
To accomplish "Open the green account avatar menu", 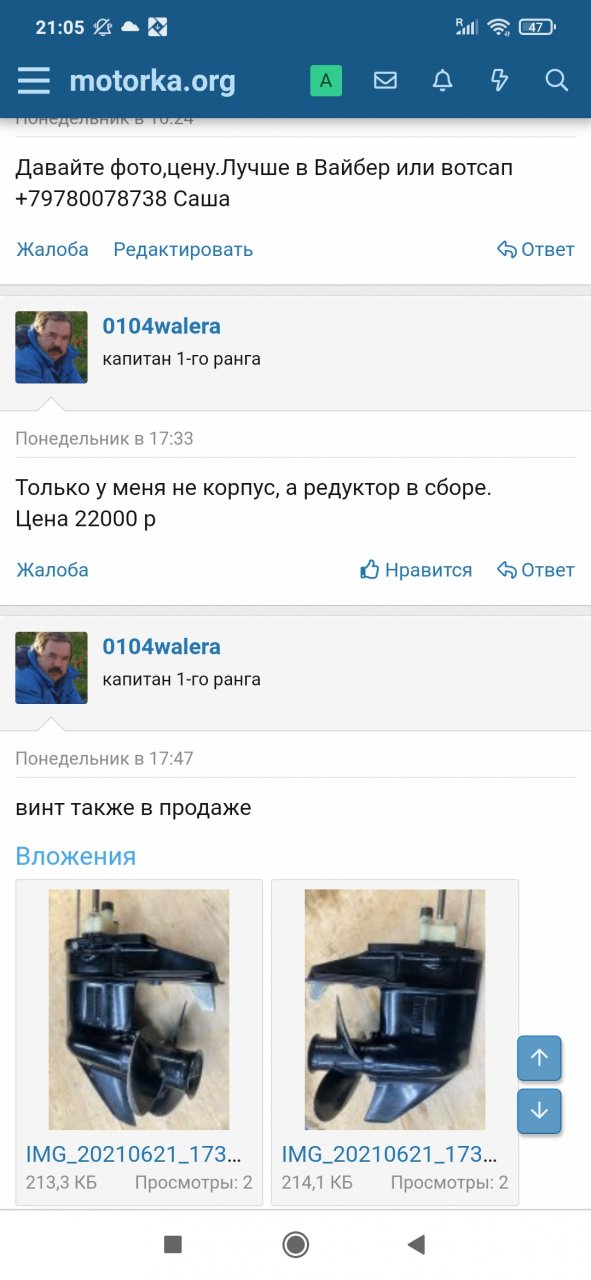I will coord(326,81).
